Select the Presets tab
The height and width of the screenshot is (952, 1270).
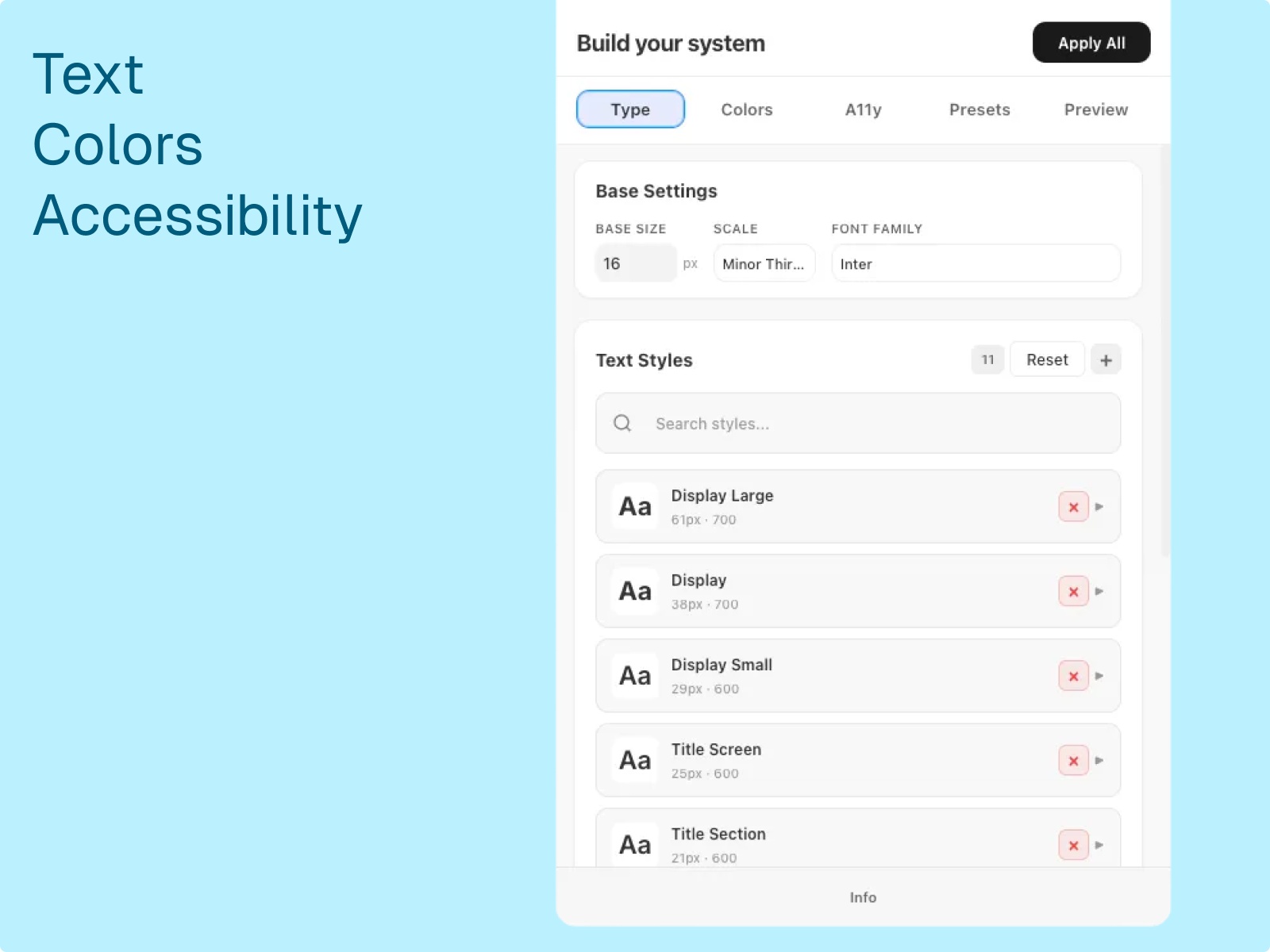(979, 109)
